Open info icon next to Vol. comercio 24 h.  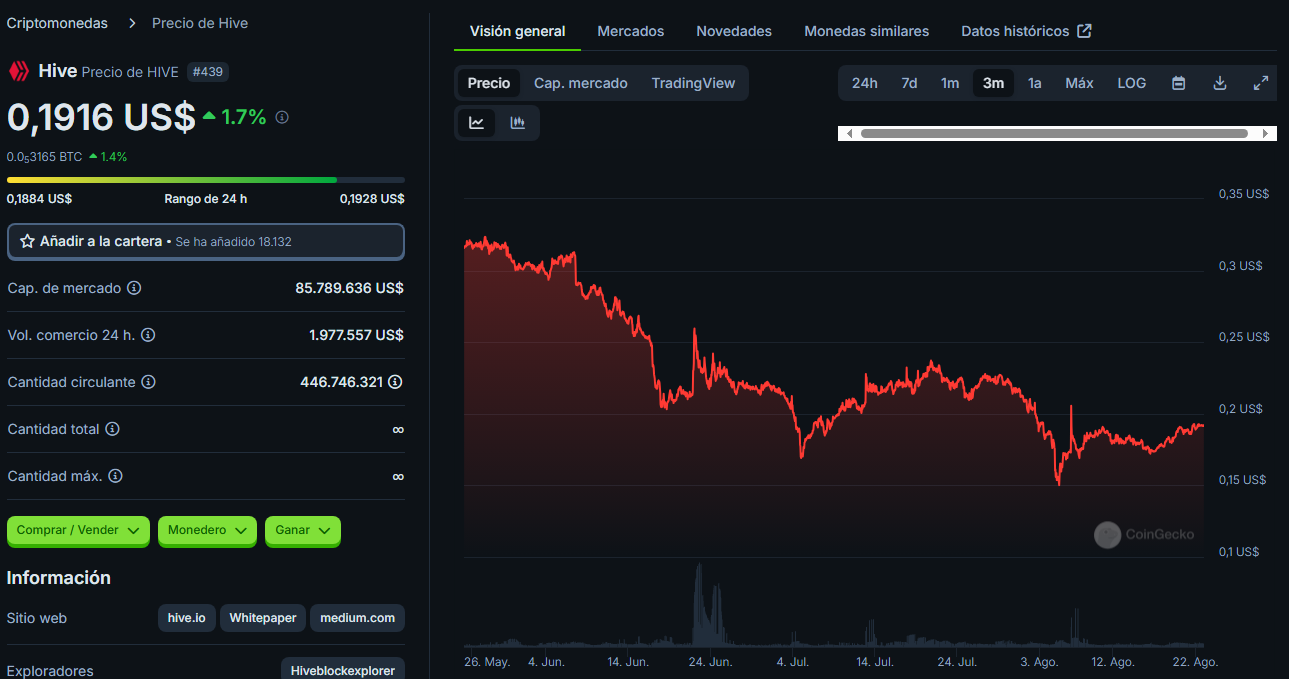pos(148,335)
